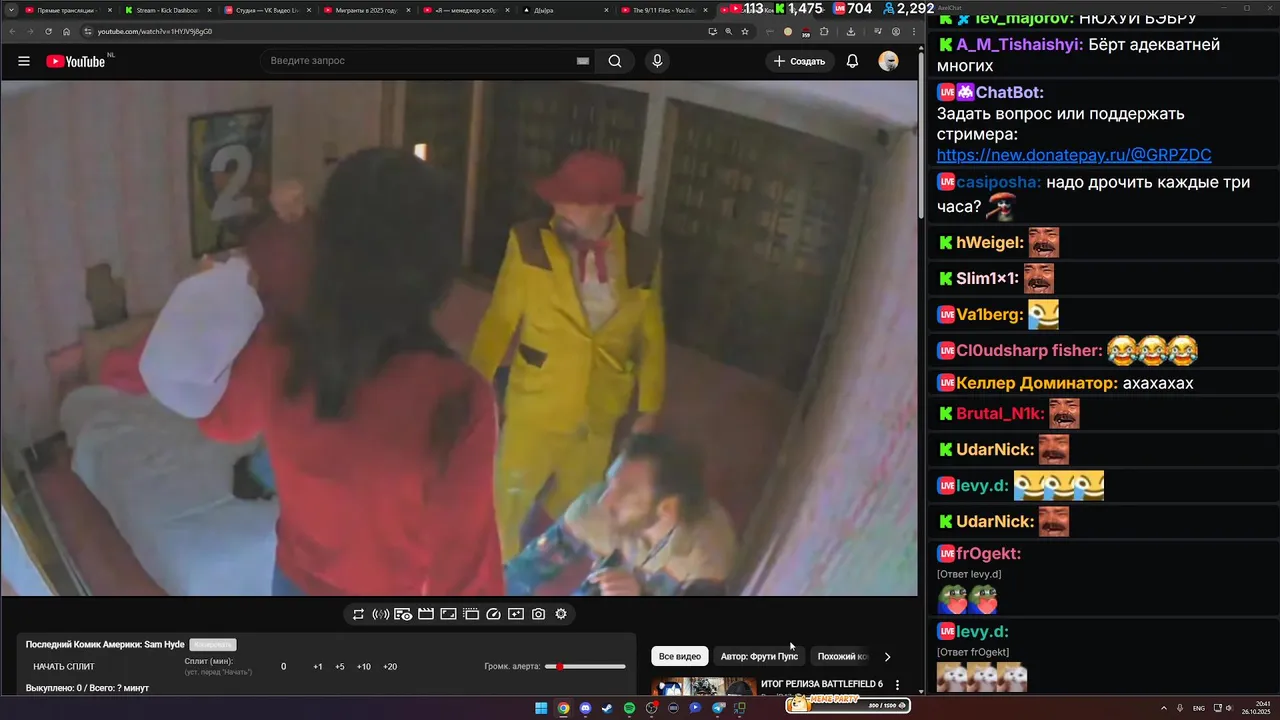Open the YouTube account avatar menu
The height and width of the screenshot is (720, 1280).
tap(888, 61)
